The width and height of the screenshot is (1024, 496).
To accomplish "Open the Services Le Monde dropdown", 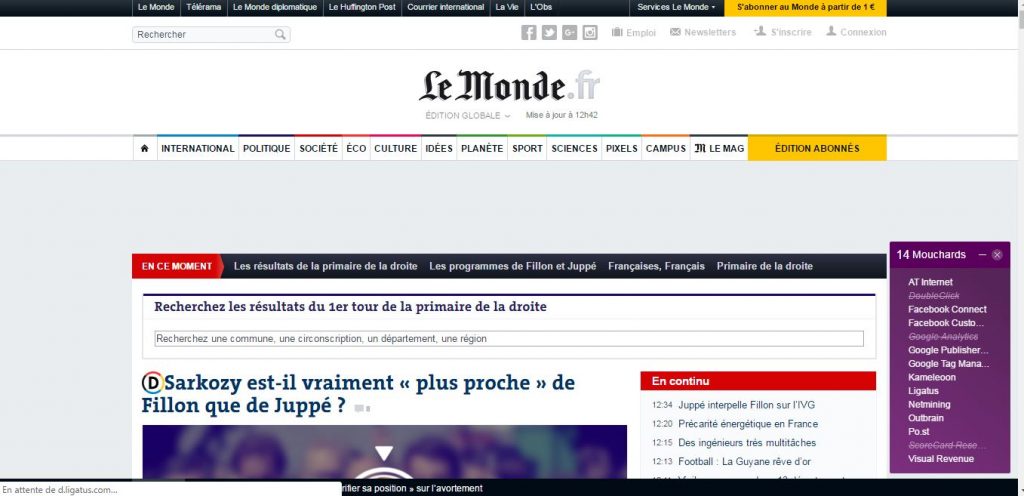I will [676, 7].
